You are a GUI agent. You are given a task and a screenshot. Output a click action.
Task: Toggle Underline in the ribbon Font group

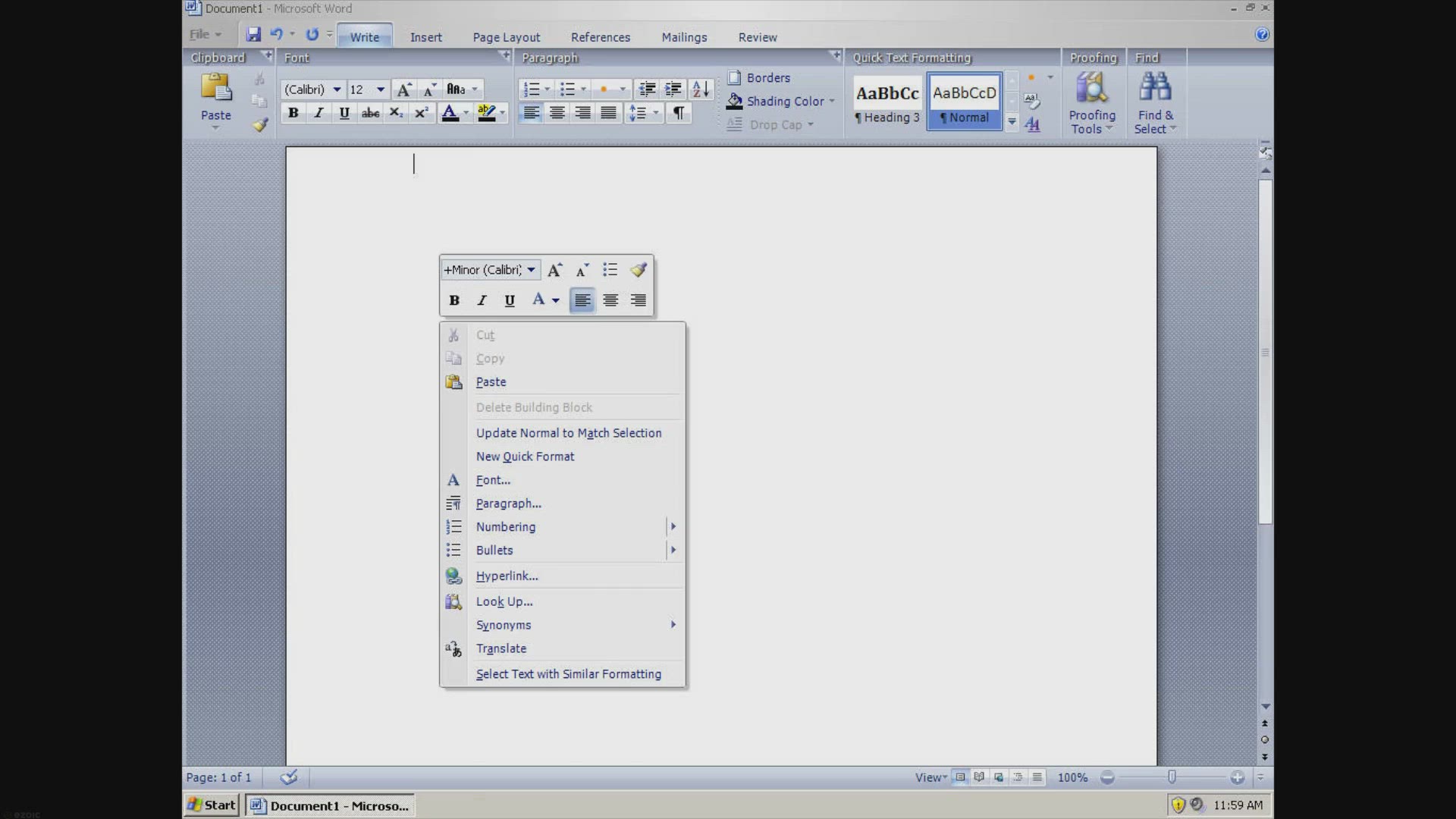pyautogui.click(x=344, y=113)
